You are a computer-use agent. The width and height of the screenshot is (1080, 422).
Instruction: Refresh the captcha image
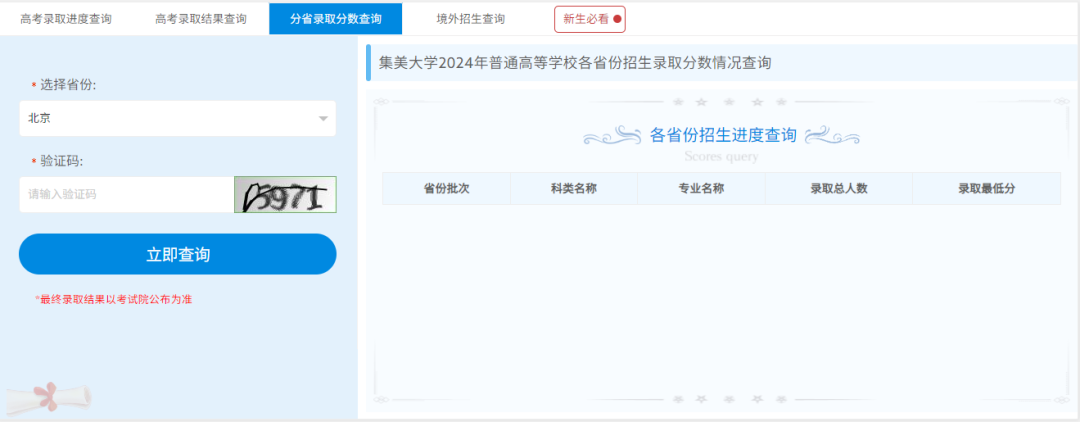[285, 194]
